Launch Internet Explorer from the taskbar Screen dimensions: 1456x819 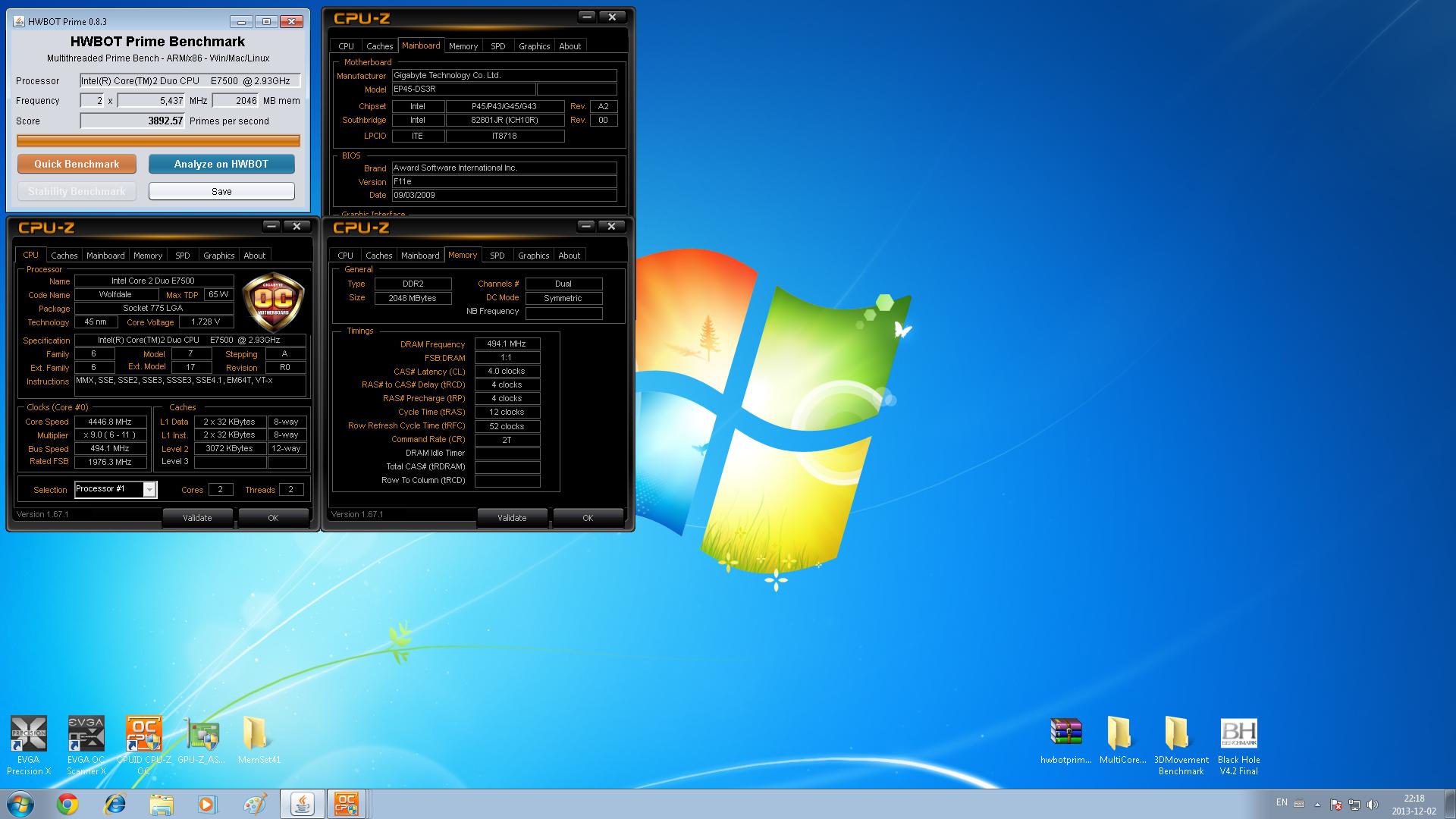tap(115, 804)
